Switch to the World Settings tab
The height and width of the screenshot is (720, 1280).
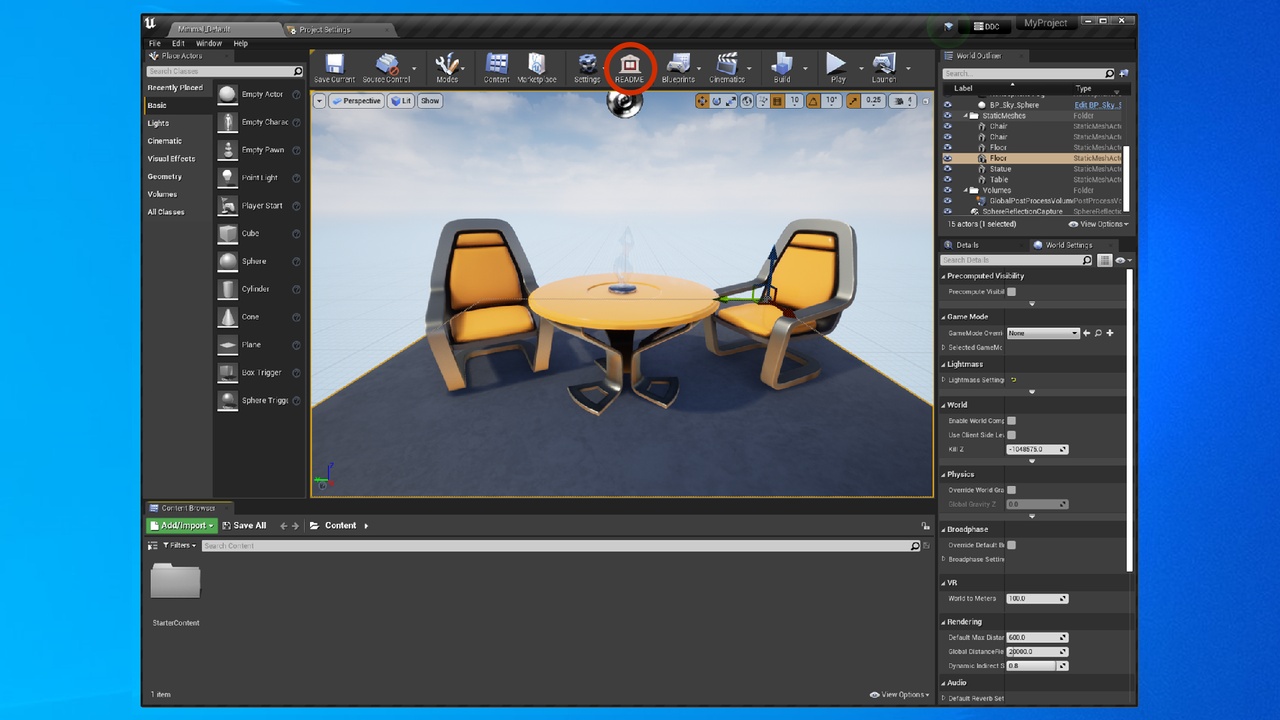(1067, 245)
